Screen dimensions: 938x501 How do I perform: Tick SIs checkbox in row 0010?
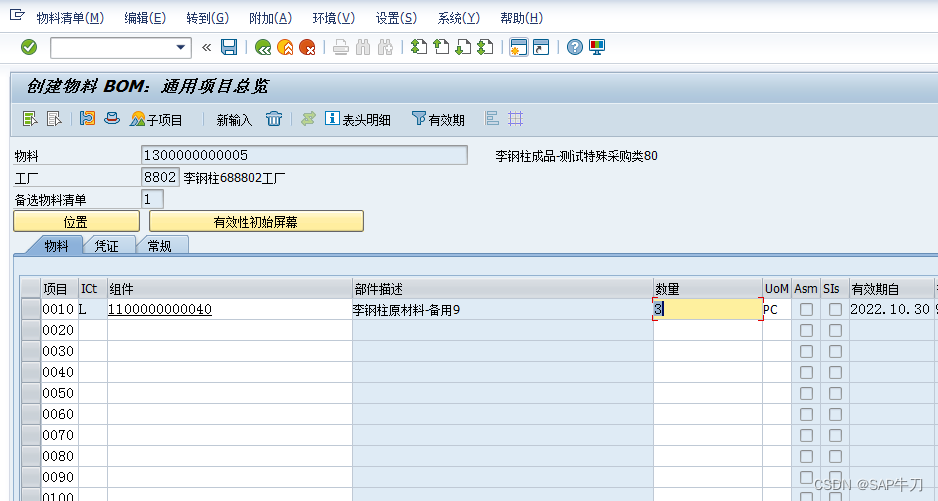coord(835,309)
